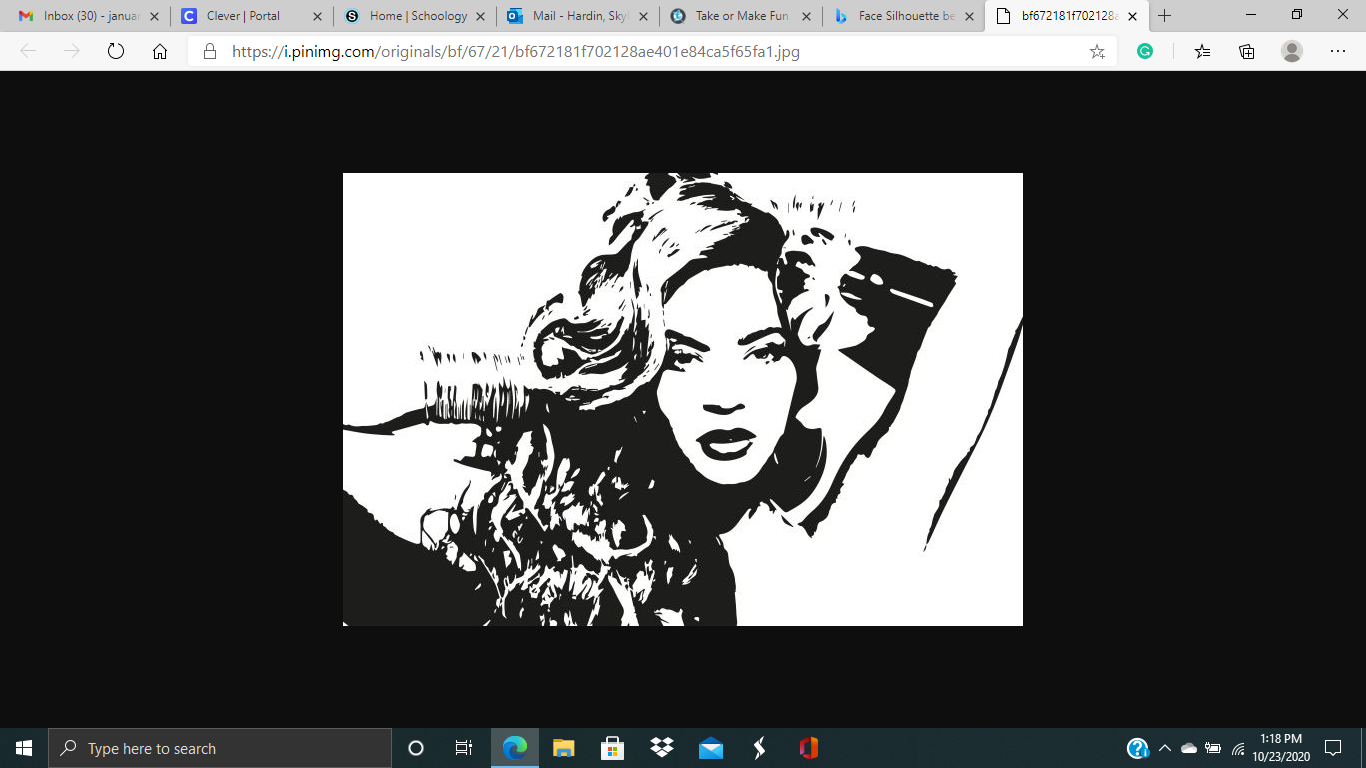The width and height of the screenshot is (1366, 768).
Task: Open Office app from taskbar
Action: 808,748
